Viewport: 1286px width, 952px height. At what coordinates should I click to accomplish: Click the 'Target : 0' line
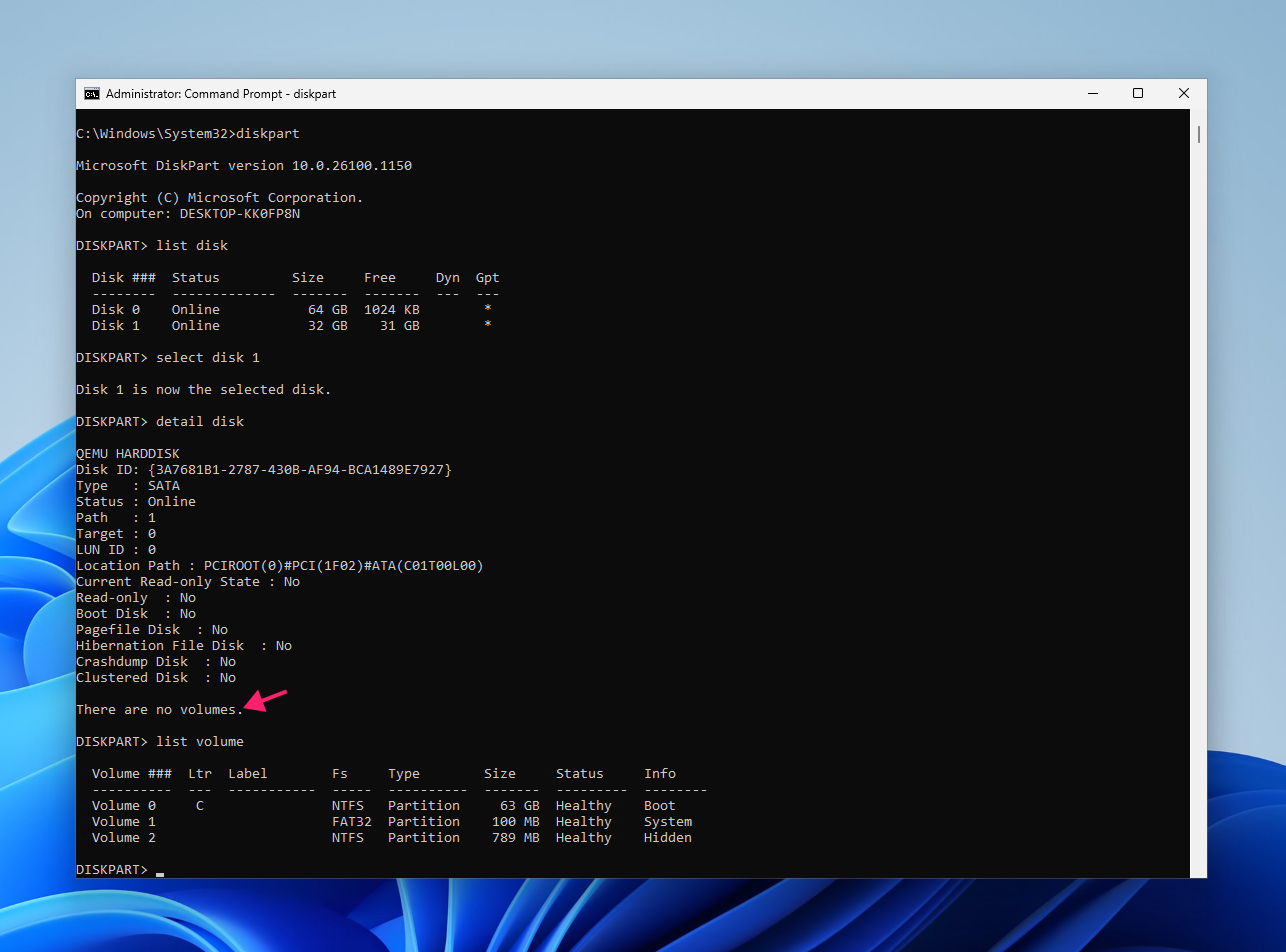point(116,533)
